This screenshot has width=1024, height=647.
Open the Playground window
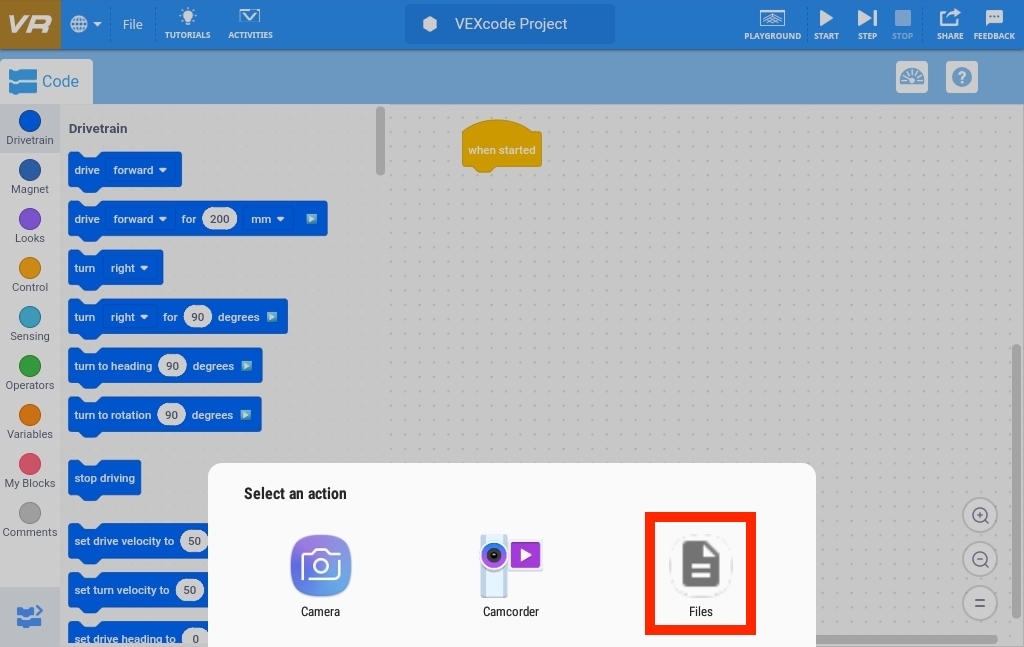click(772, 25)
